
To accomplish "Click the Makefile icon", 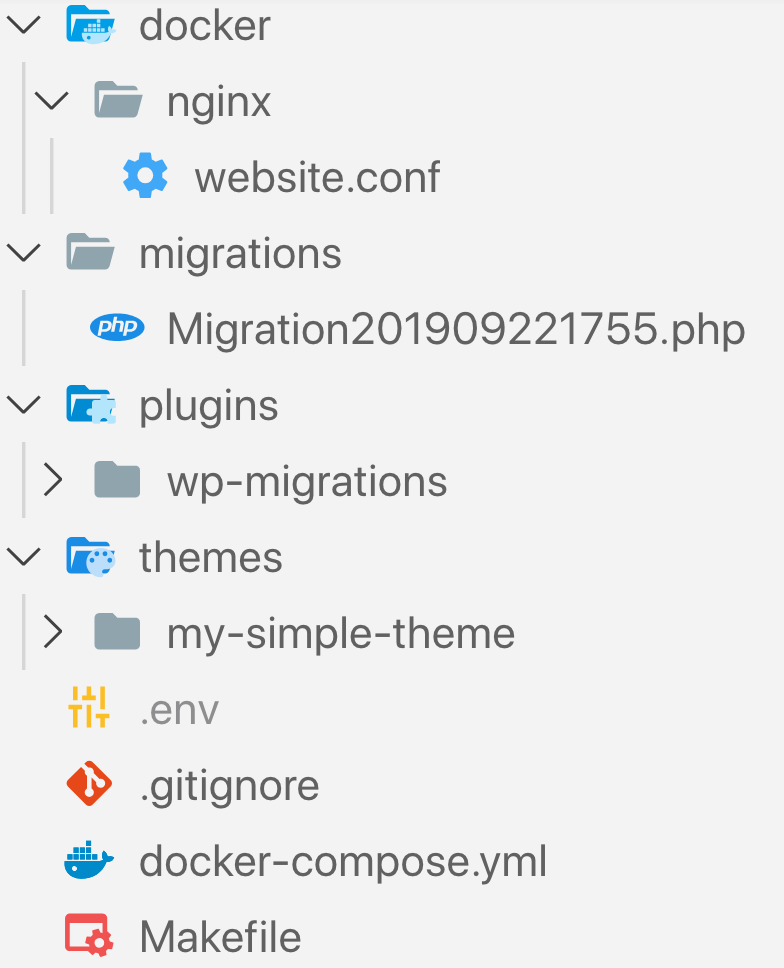I will [91, 936].
